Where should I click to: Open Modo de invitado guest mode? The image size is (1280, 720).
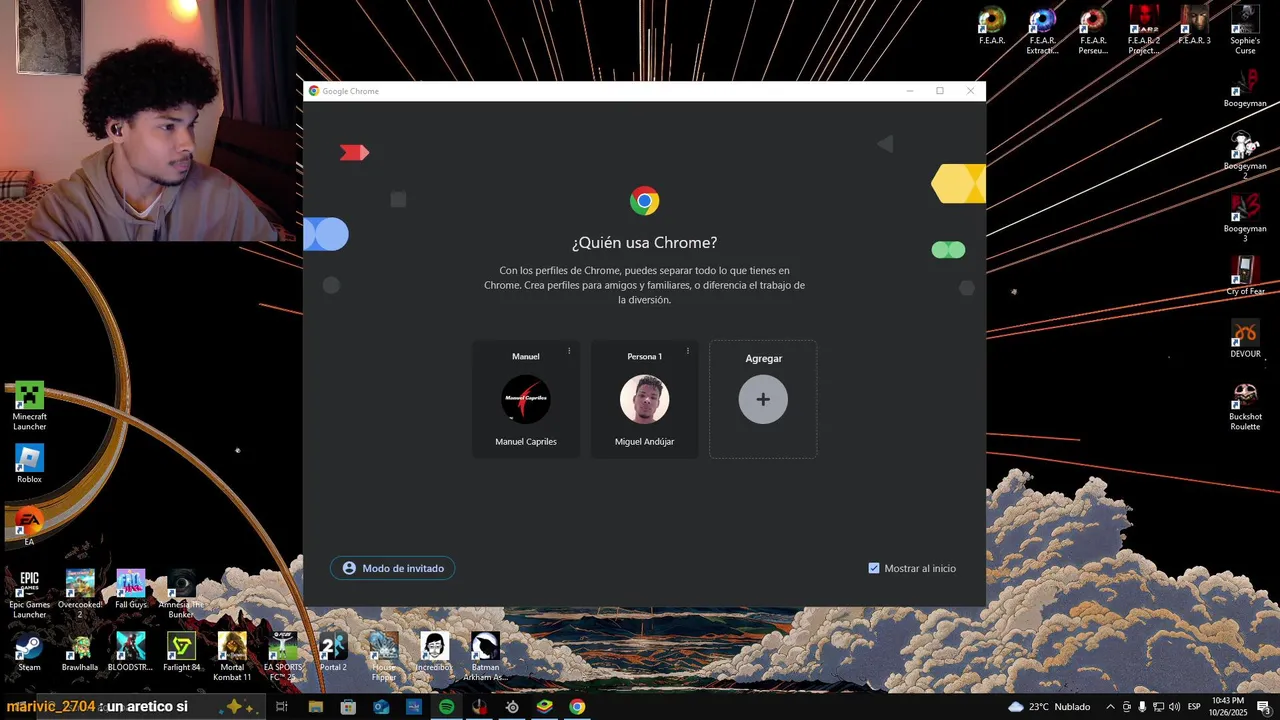click(x=392, y=568)
